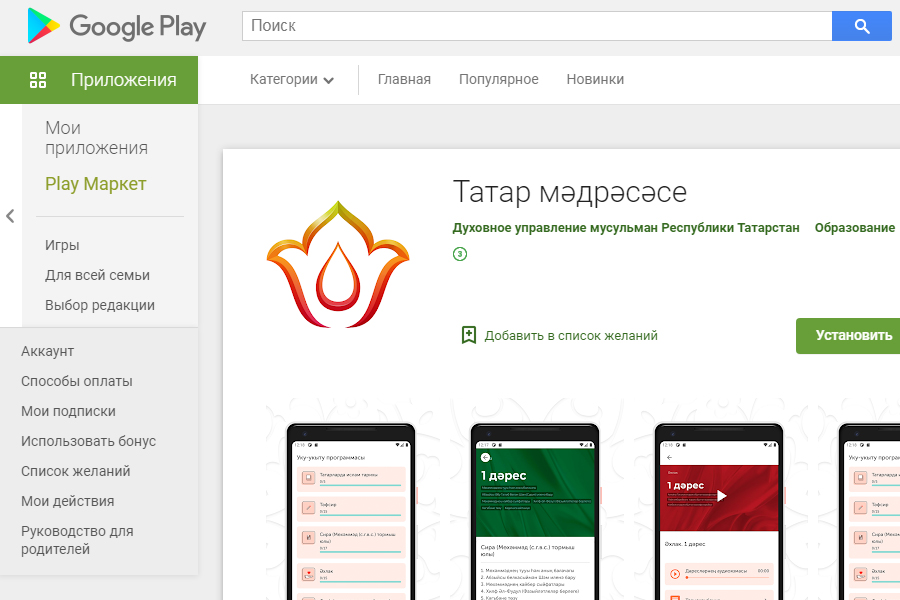Click the Приложения grid icon
The image size is (900, 600).
[38, 80]
